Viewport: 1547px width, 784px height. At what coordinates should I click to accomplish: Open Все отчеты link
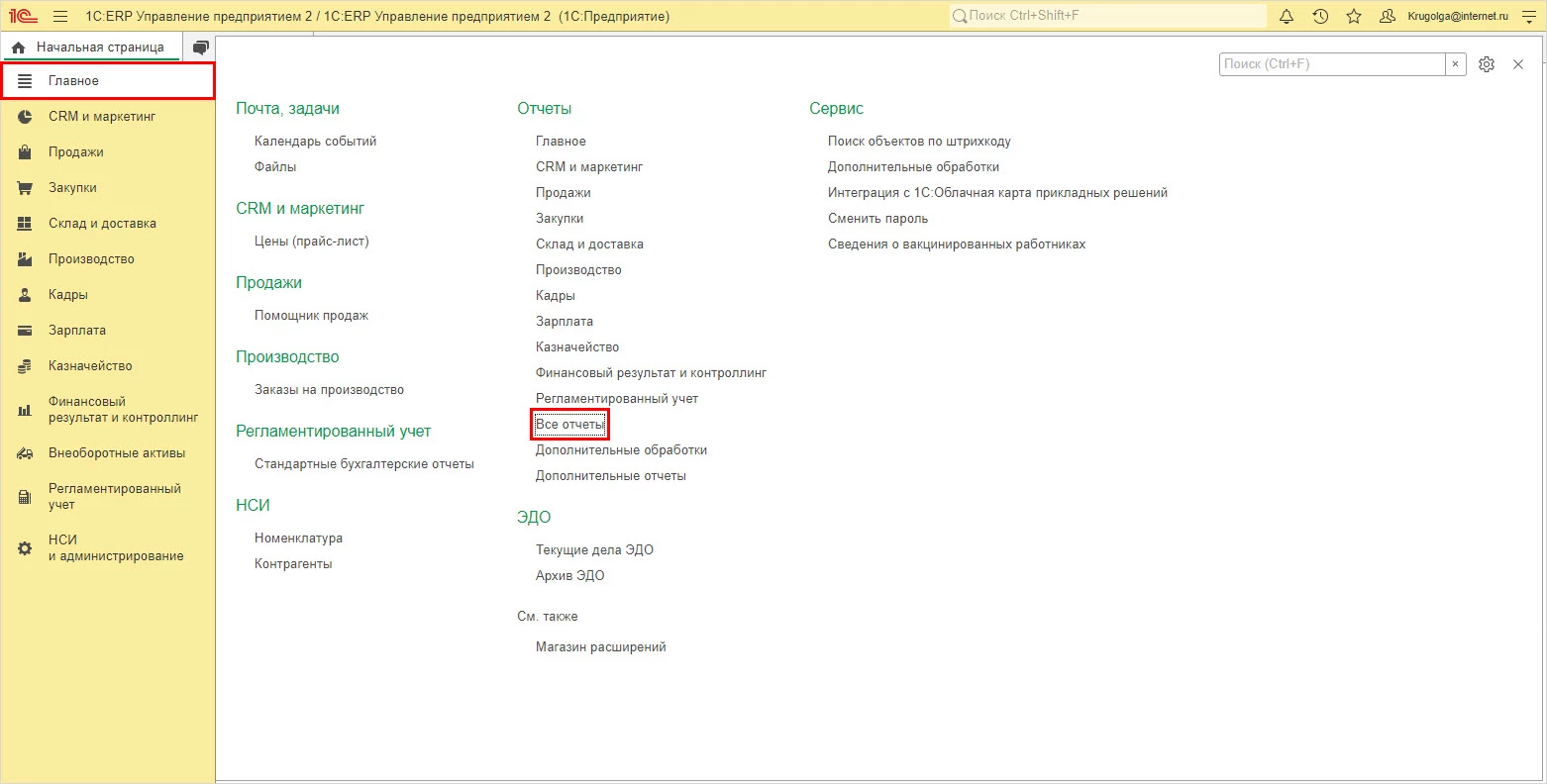tap(569, 425)
